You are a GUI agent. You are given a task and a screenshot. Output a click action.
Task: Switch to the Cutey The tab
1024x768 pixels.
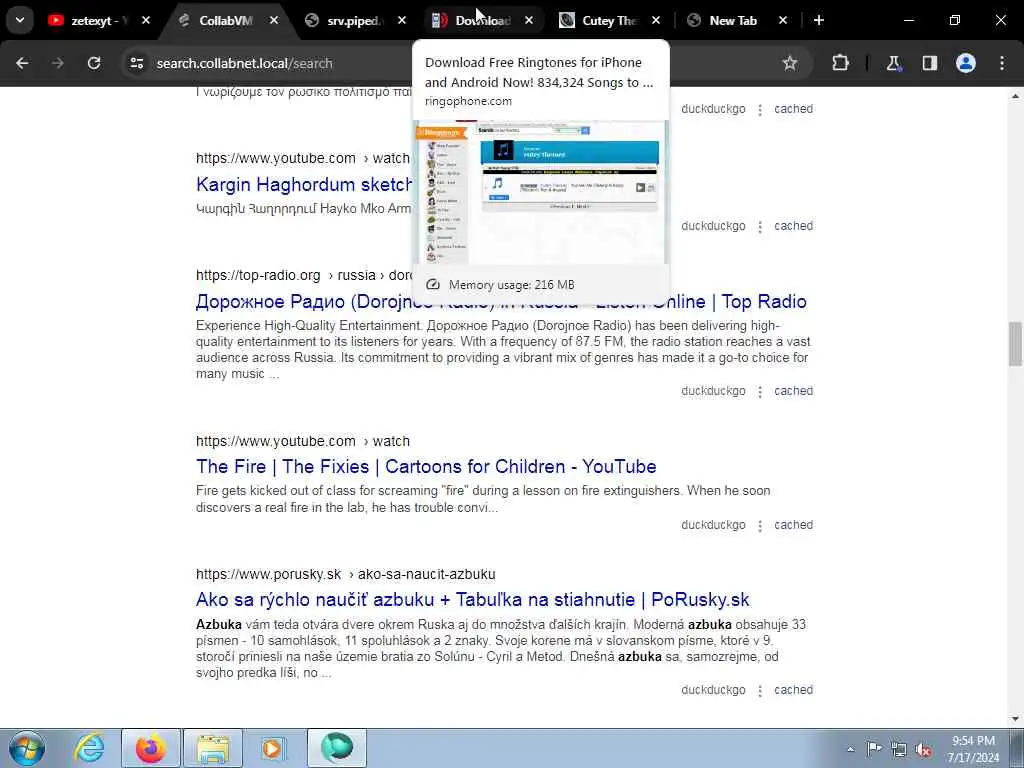tap(607, 21)
